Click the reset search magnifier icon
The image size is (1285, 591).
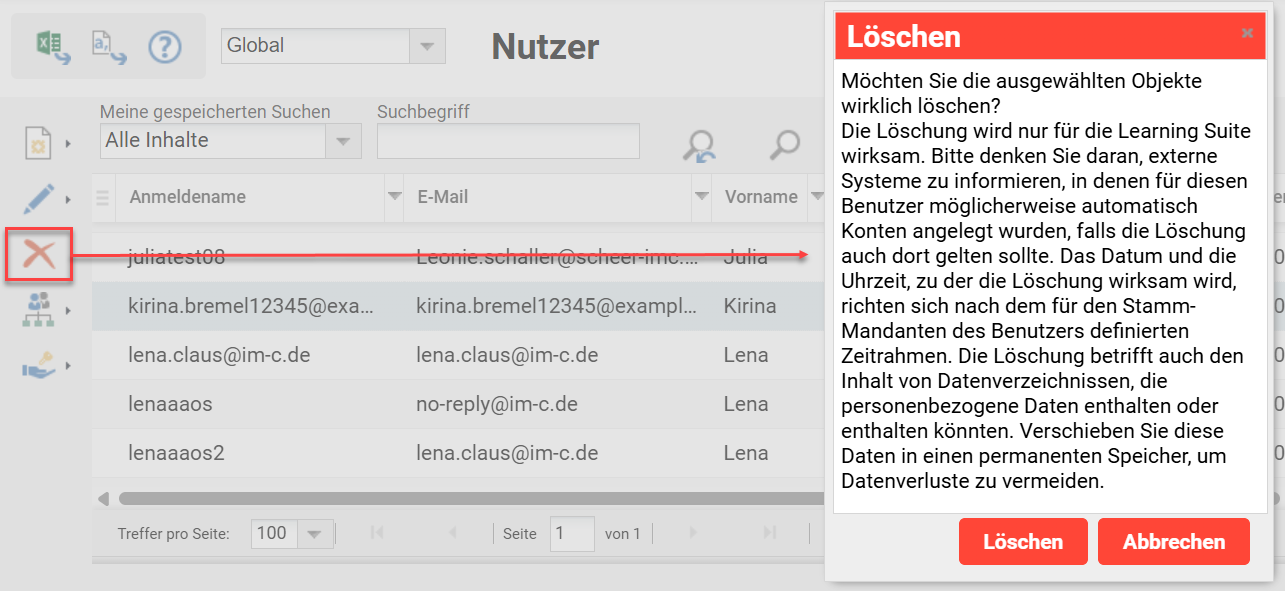click(698, 145)
